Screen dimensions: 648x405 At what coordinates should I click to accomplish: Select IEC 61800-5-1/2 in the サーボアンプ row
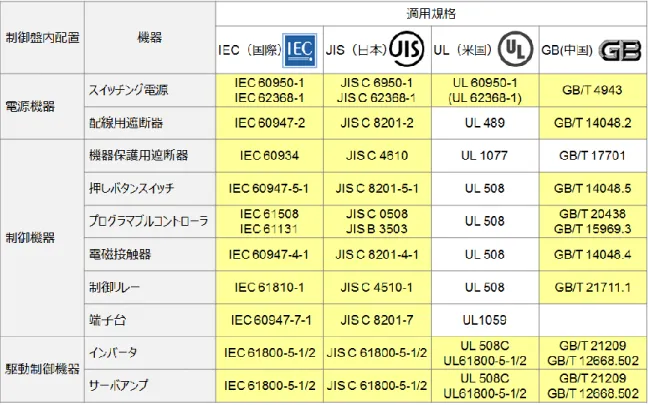pos(269,386)
